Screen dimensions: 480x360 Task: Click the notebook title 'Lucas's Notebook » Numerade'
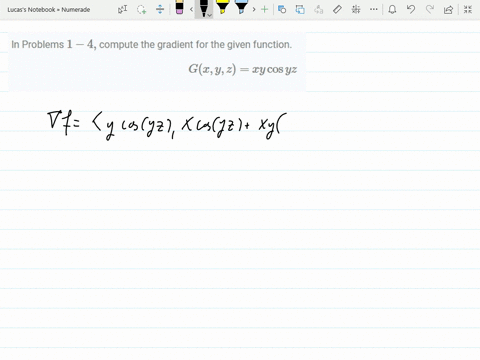click(x=49, y=10)
